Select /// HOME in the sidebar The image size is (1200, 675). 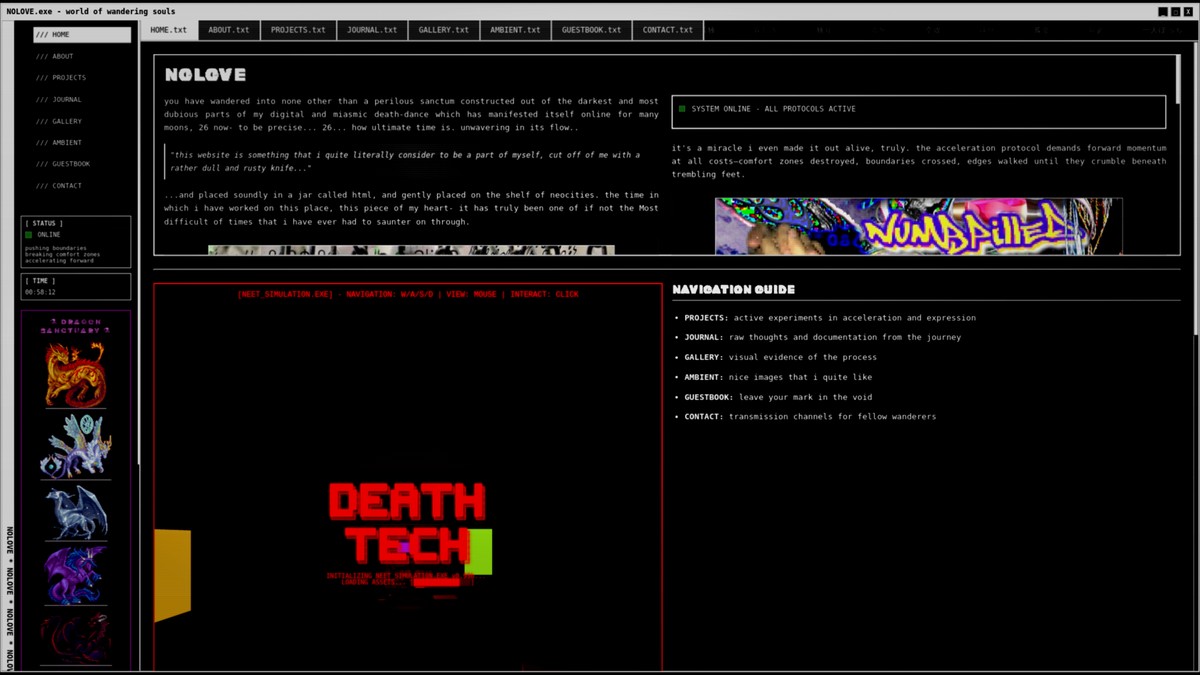82,35
